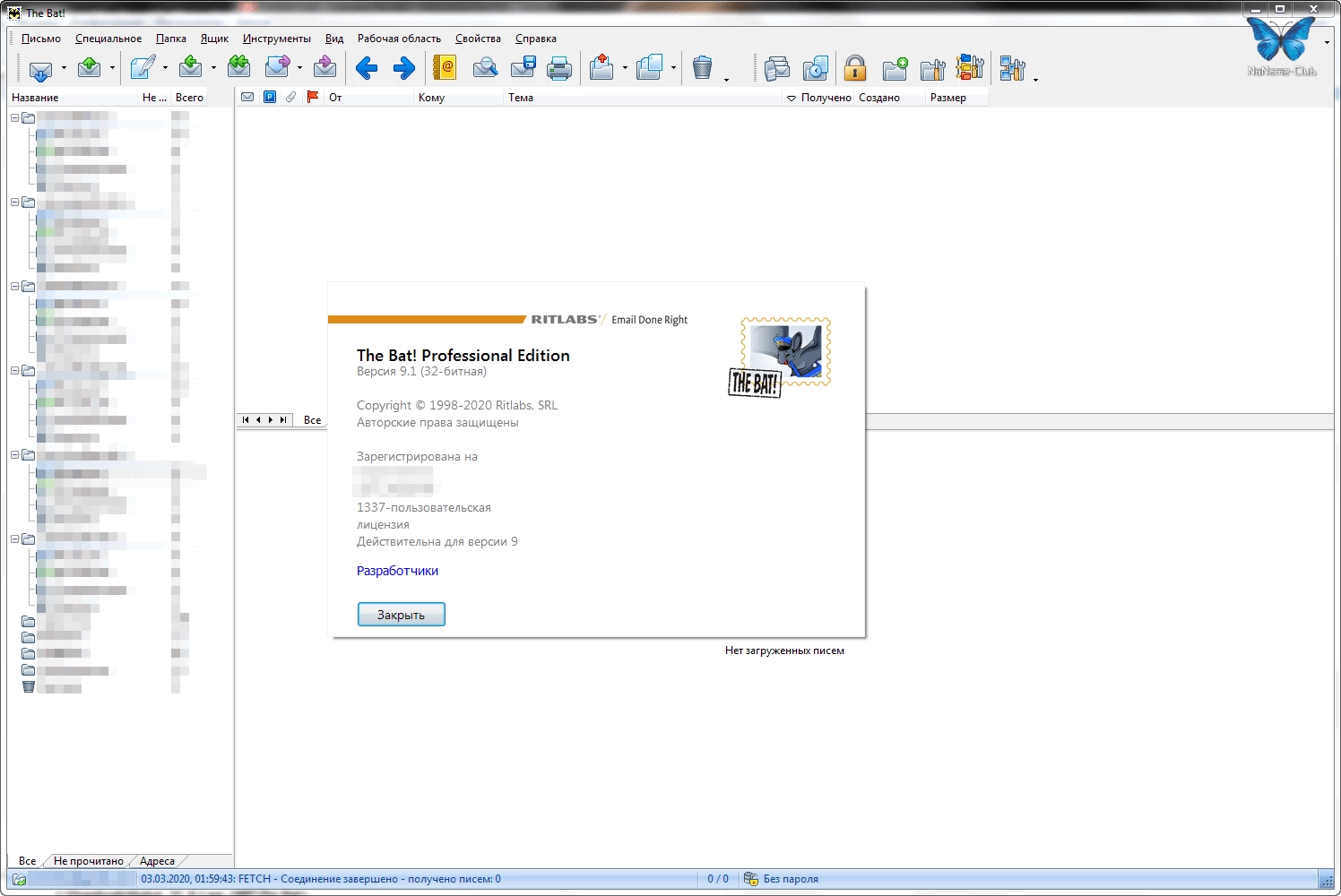Go back with the blue left arrow
This screenshot has height=896, width=1341.
367,67
